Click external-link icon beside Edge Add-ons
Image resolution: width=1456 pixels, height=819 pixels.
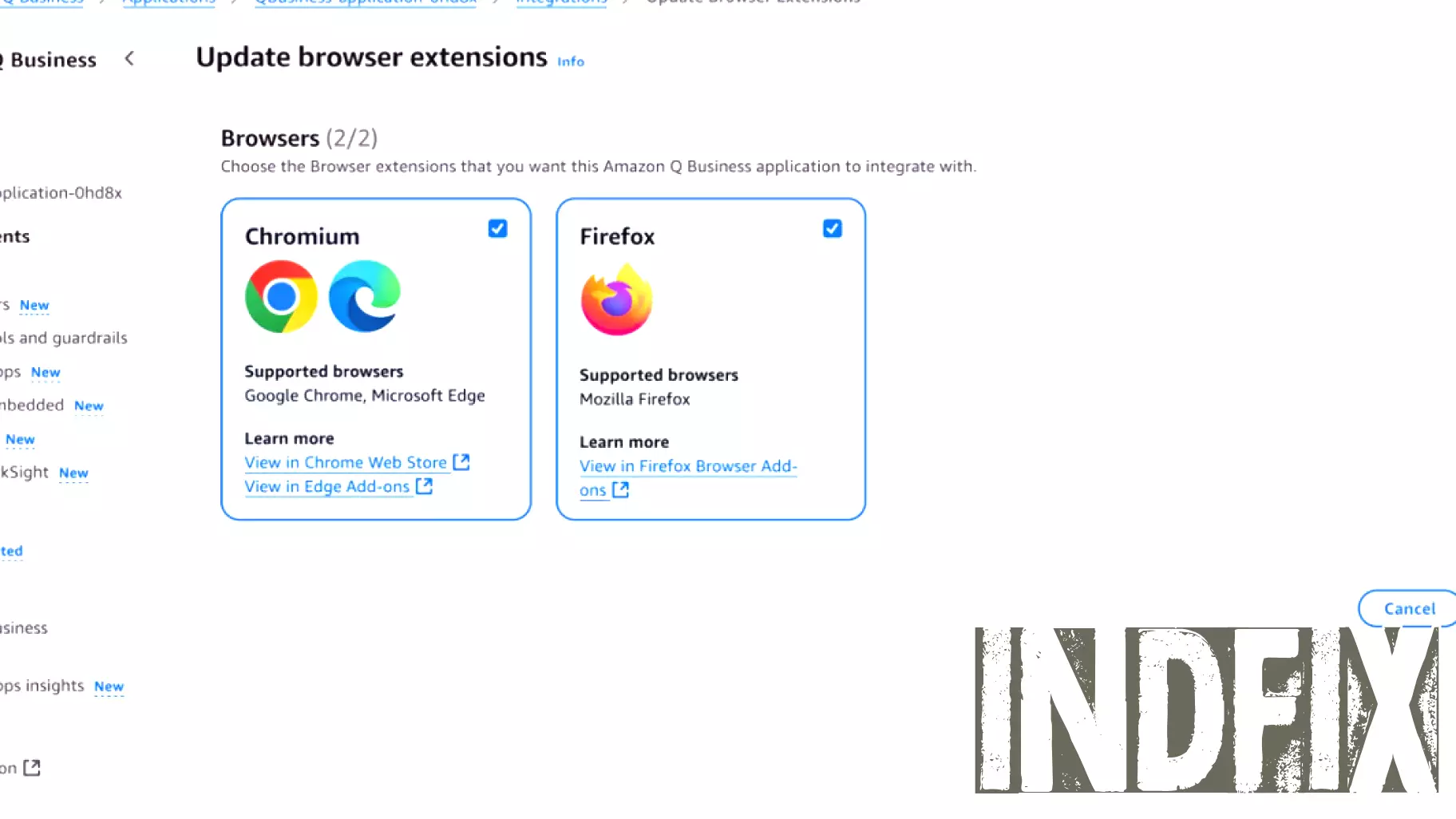pos(423,486)
